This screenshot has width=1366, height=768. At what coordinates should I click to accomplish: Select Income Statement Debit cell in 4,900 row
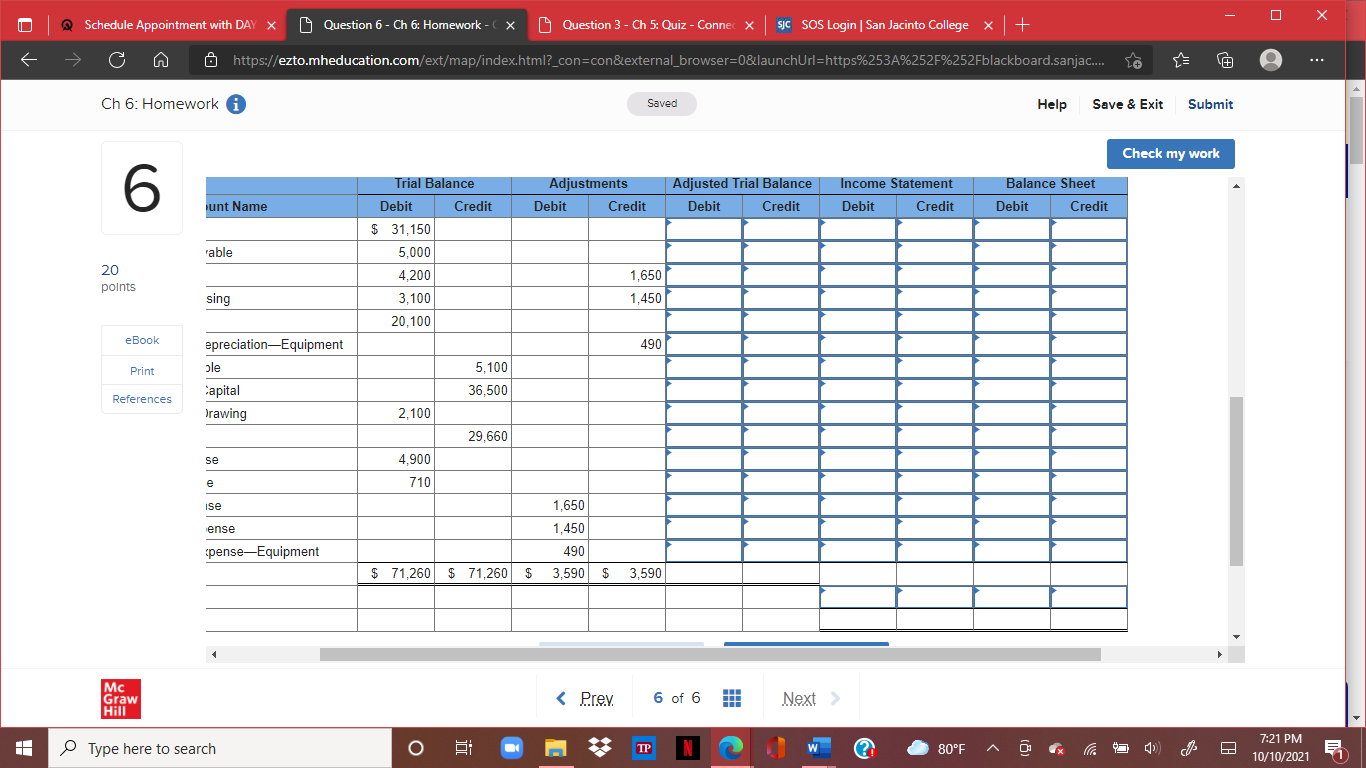point(858,459)
